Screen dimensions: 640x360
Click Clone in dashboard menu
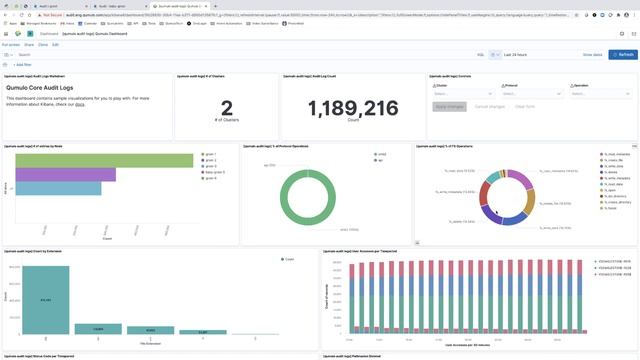pos(43,45)
